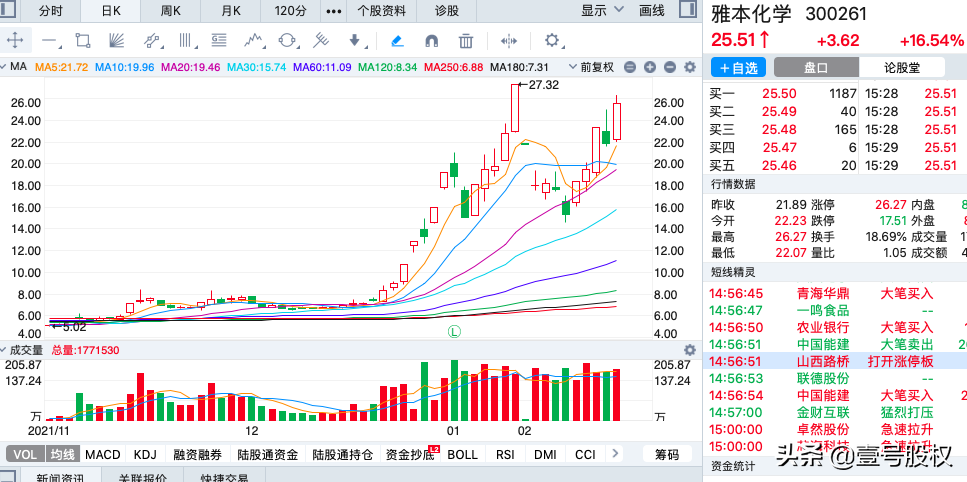The height and width of the screenshot is (482, 967).
Task: Switch to the 日K chart tab
Action: [111, 10]
